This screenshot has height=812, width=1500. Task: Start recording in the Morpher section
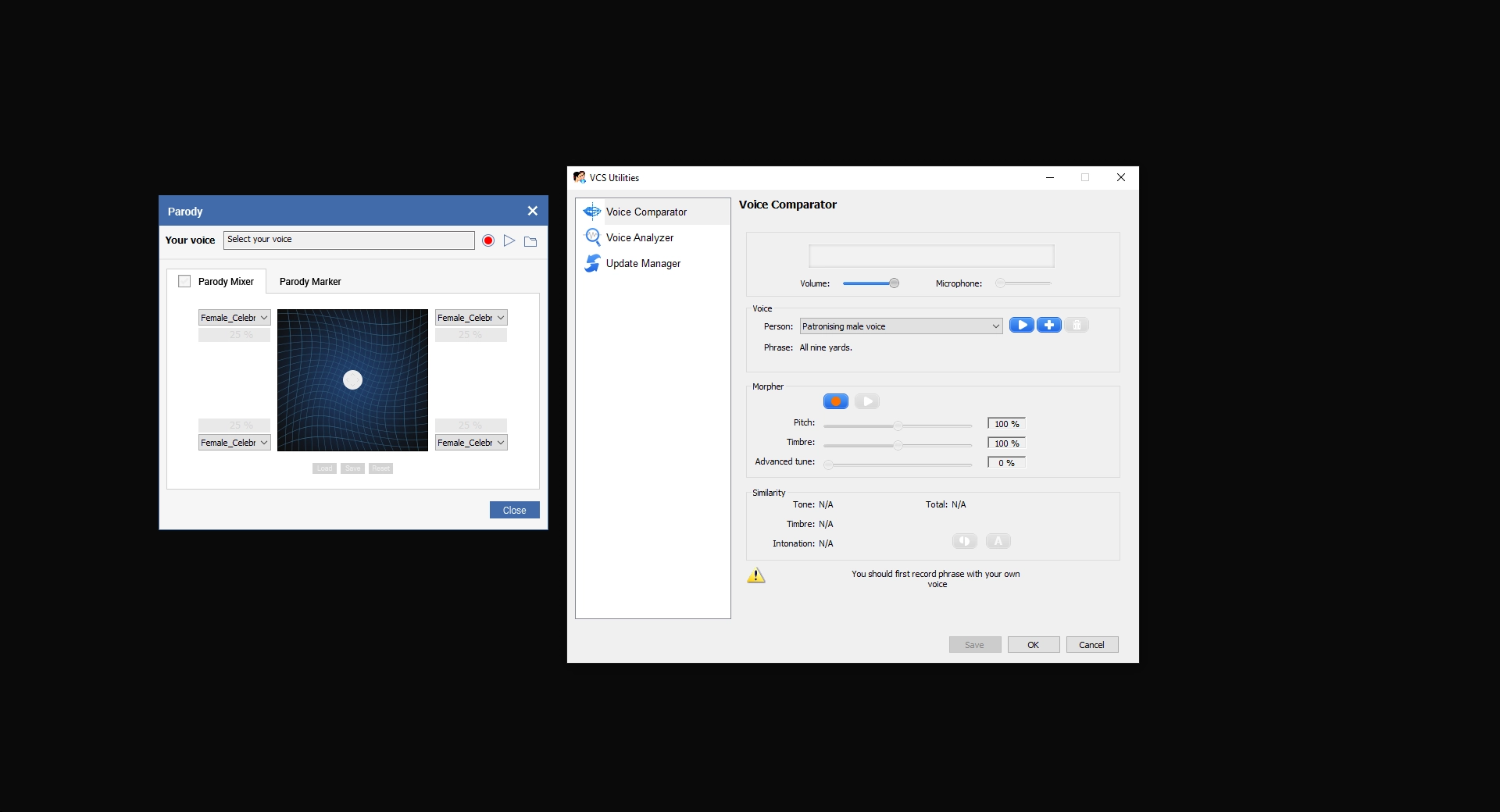coord(835,401)
